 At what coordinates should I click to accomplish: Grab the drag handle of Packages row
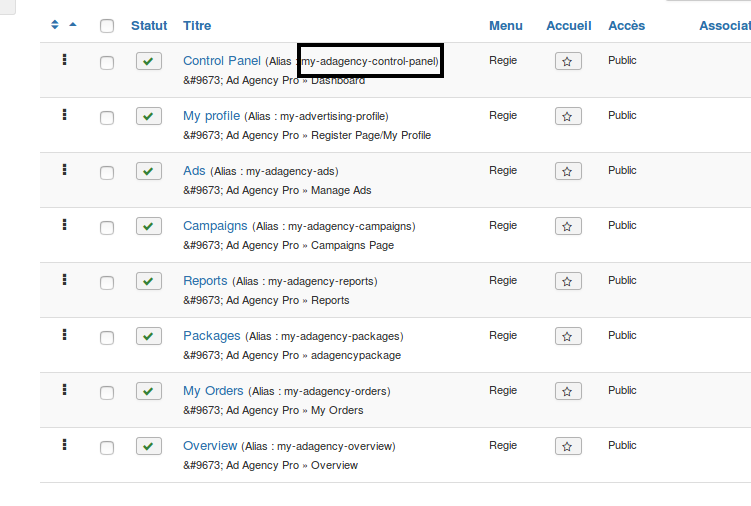(64, 334)
